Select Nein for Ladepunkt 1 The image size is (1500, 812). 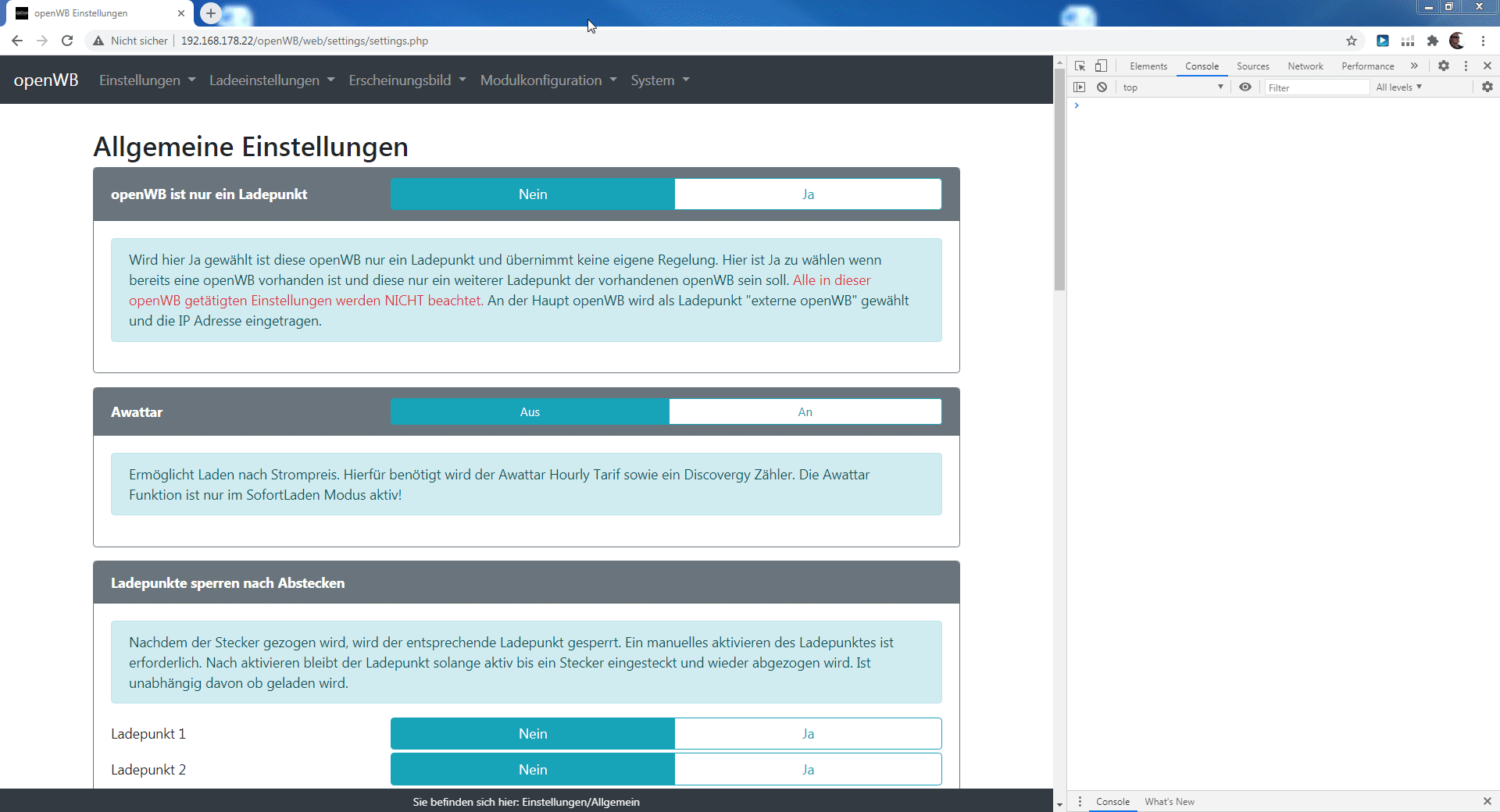coord(533,734)
